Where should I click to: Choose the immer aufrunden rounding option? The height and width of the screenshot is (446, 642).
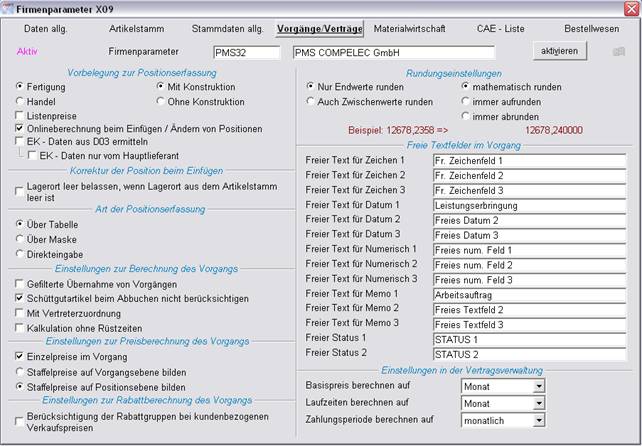pyautogui.click(x=466, y=101)
